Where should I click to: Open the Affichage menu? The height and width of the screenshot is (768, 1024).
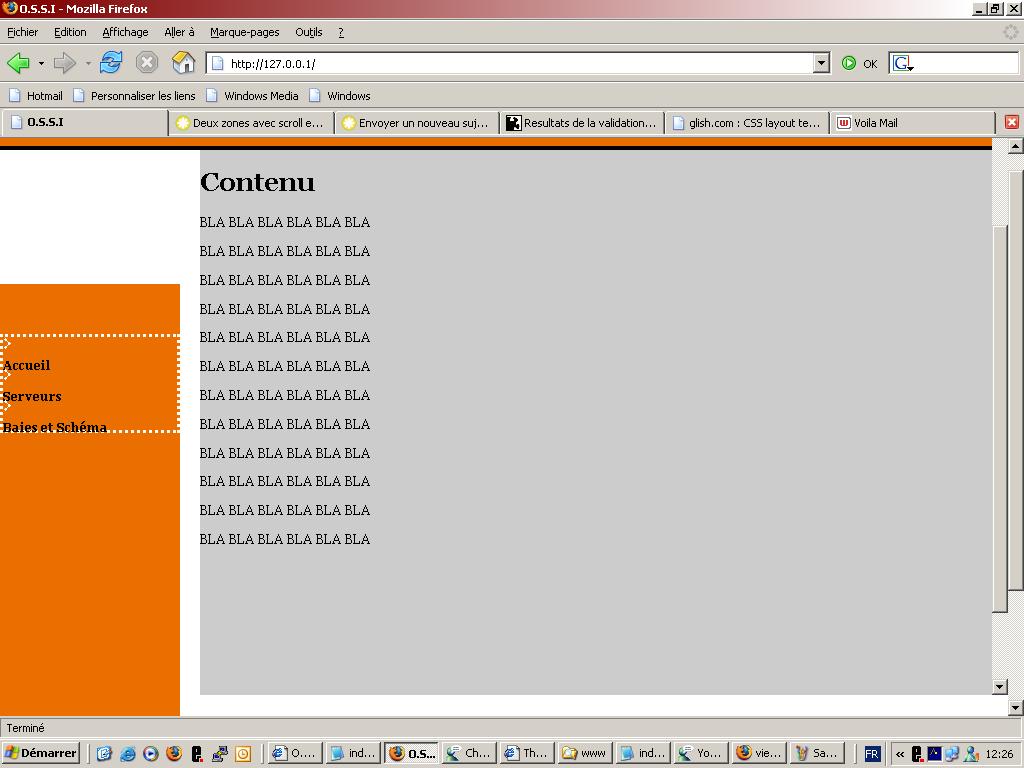pyautogui.click(x=125, y=32)
